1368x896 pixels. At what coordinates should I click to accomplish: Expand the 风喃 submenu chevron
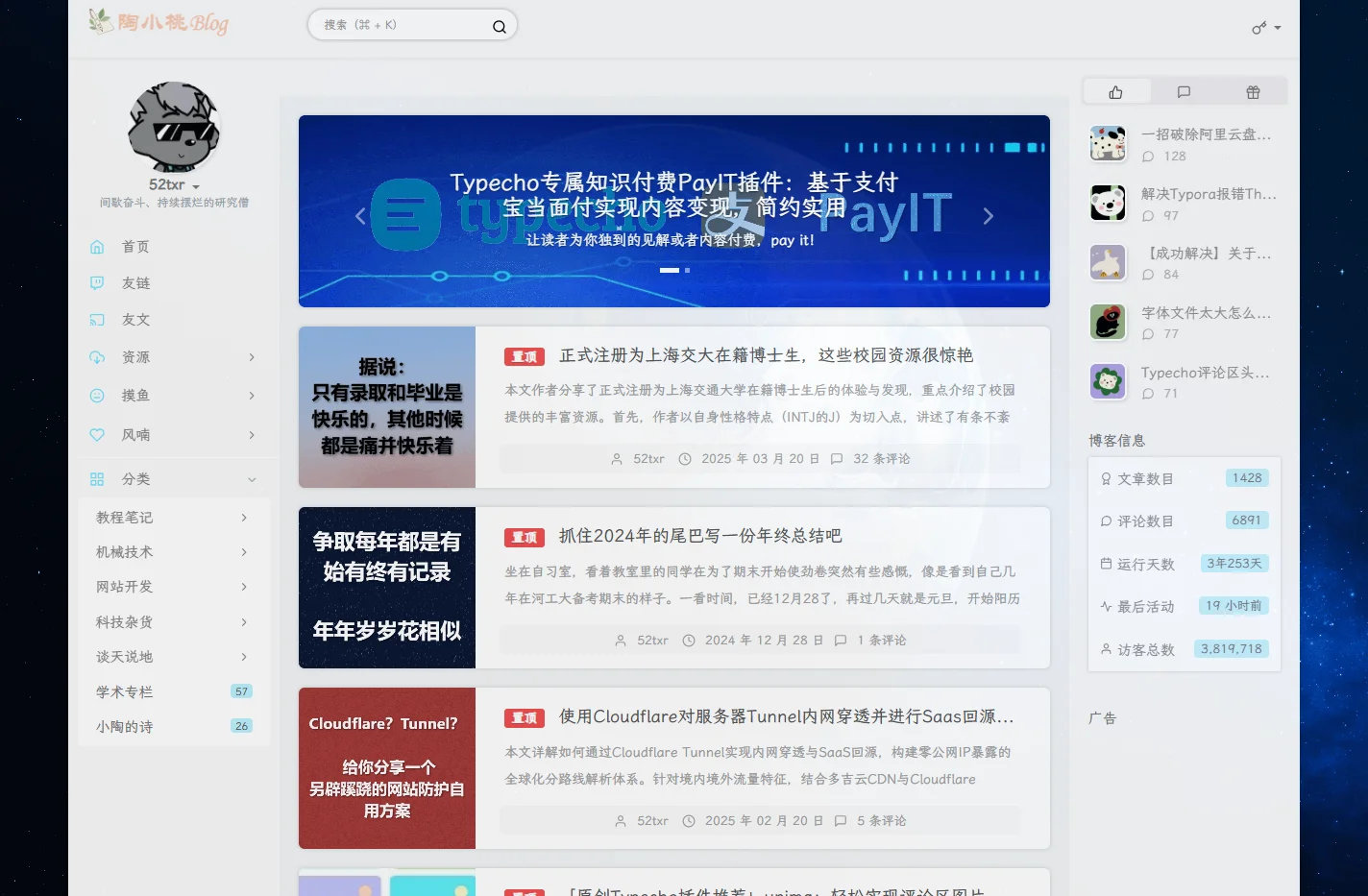[252, 435]
